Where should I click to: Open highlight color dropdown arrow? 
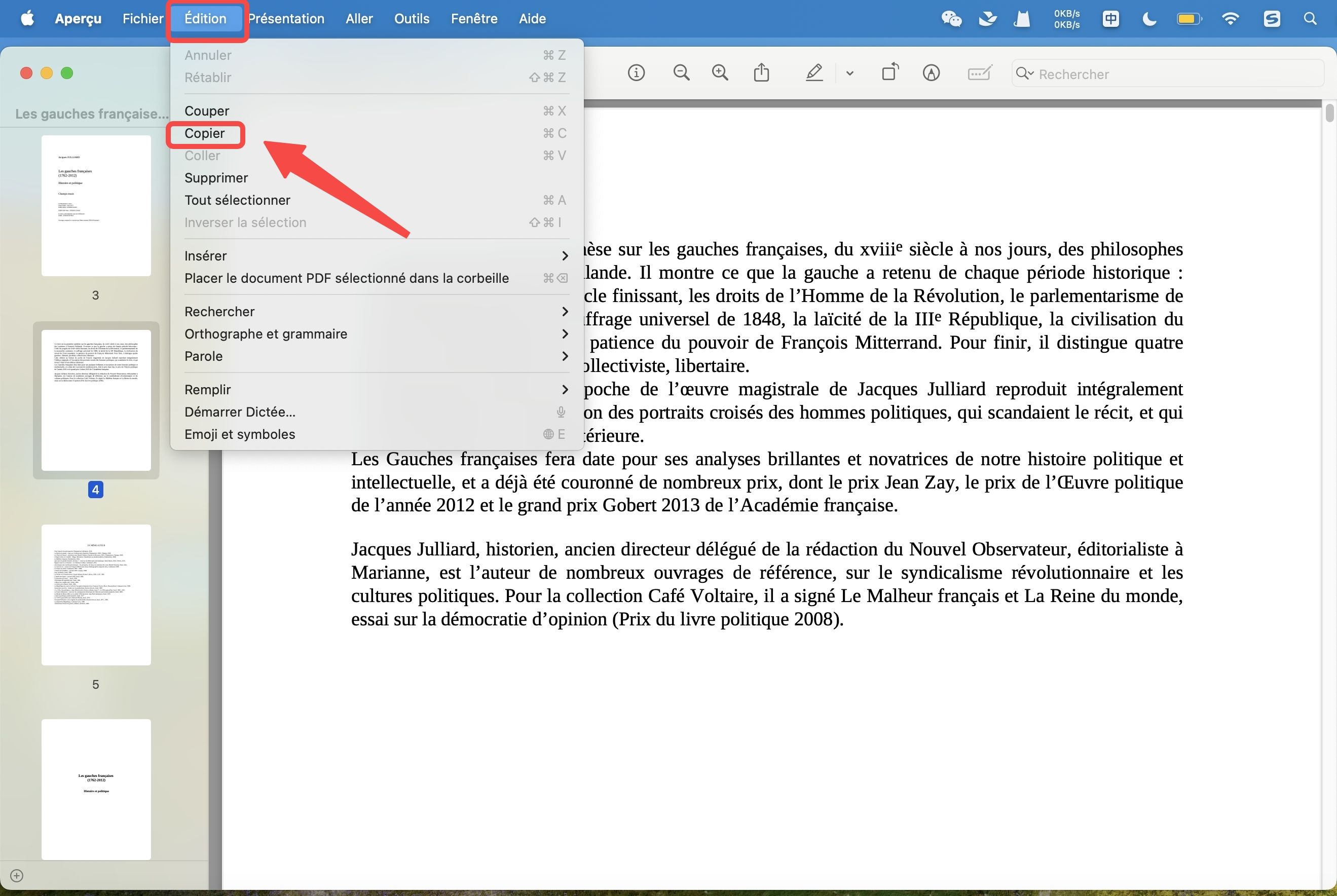pyautogui.click(x=849, y=73)
